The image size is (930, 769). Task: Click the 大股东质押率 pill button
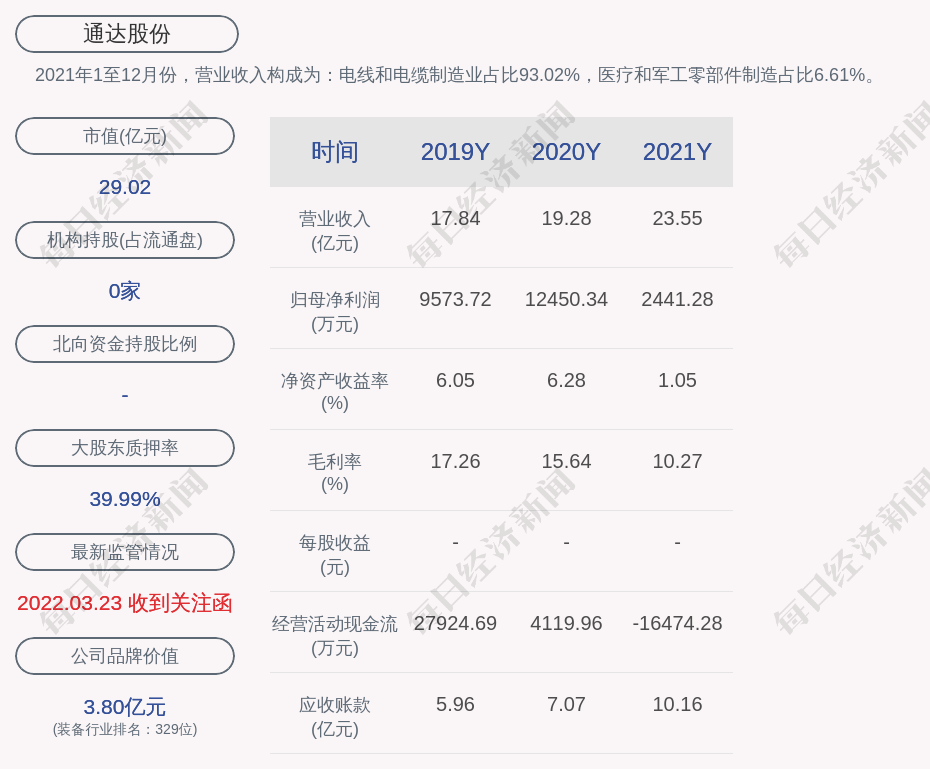coord(125,448)
